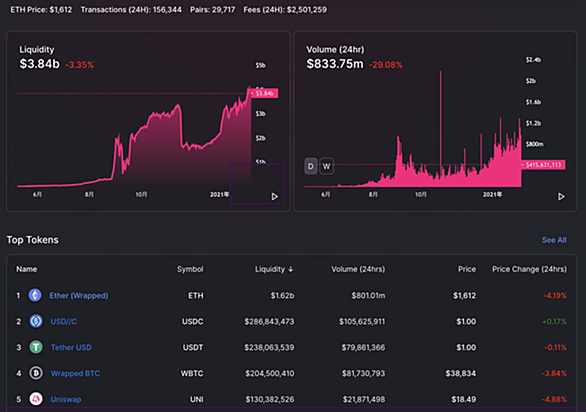Viewport: 586px width, 412px height.
Task: Click the Tether logo icon
Action: (36, 347)
